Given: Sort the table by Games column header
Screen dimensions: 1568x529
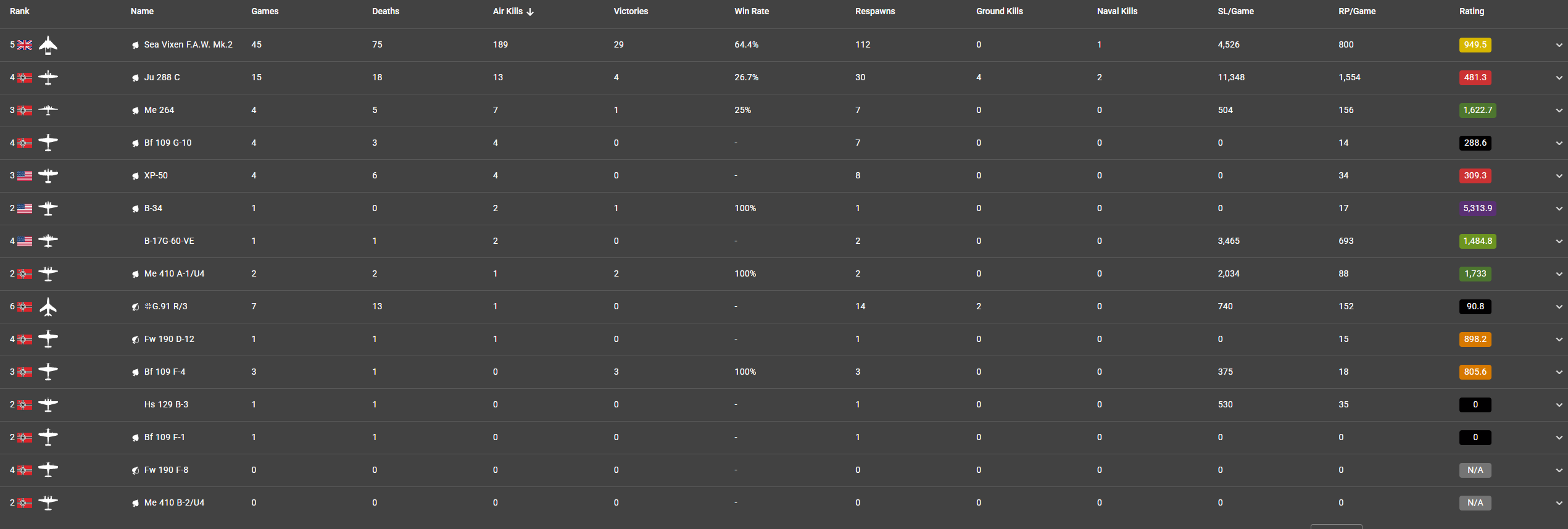Looking at the screenshot, I should pyautogui.click(x=265, y=11).
